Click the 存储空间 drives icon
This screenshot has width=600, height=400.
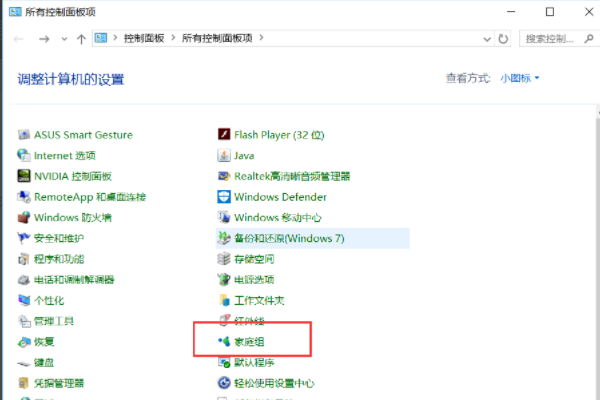(224, 259)
